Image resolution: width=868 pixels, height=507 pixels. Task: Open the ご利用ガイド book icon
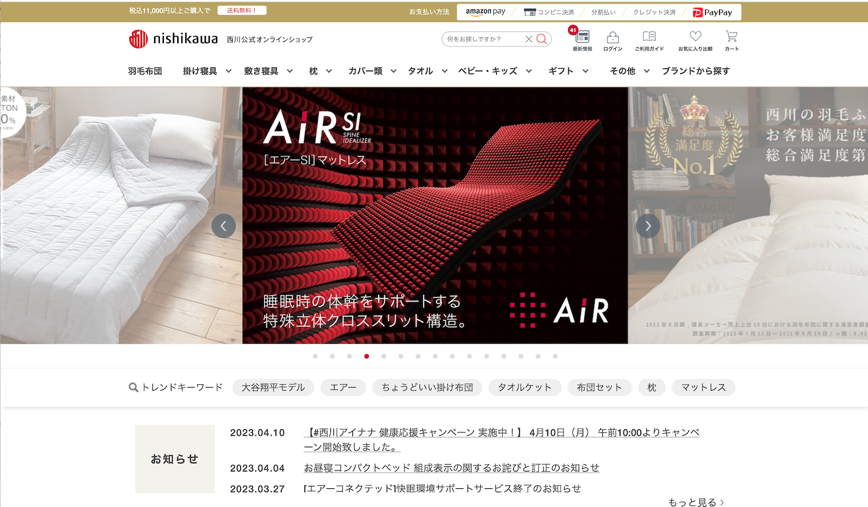coord(649,37)
